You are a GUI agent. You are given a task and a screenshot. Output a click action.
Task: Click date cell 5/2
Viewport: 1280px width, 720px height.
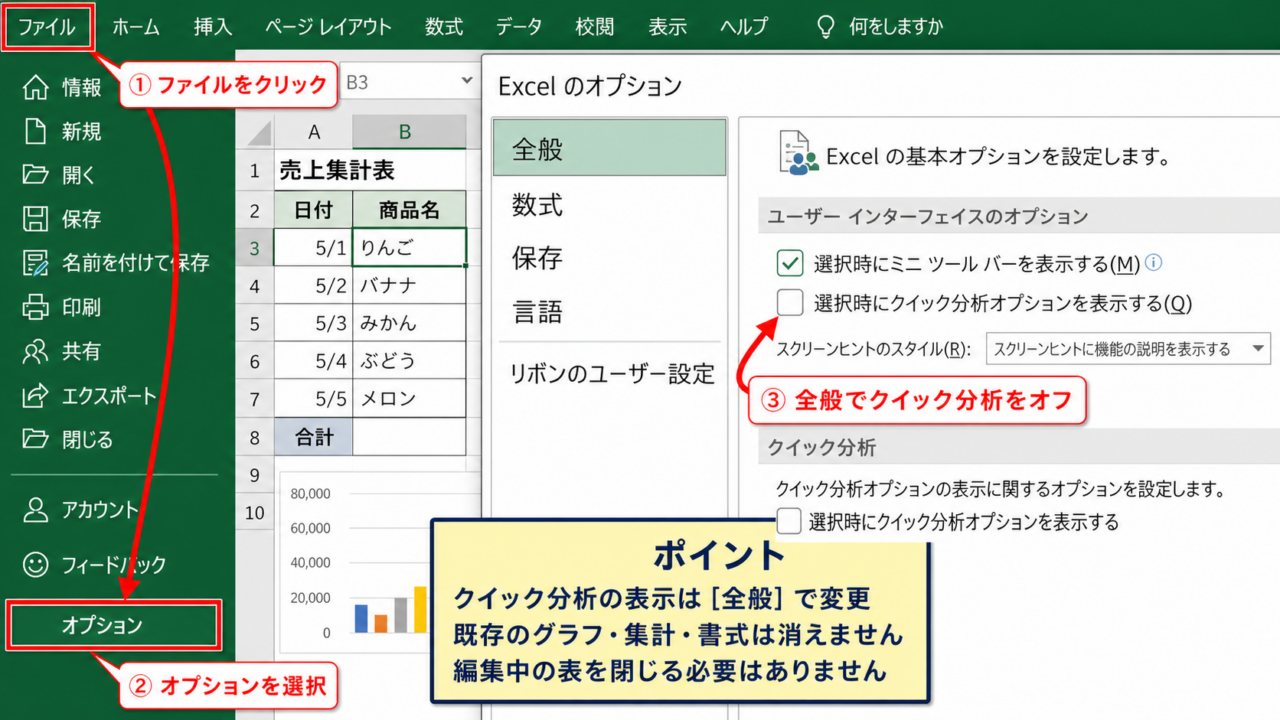(x=314, y=286)
